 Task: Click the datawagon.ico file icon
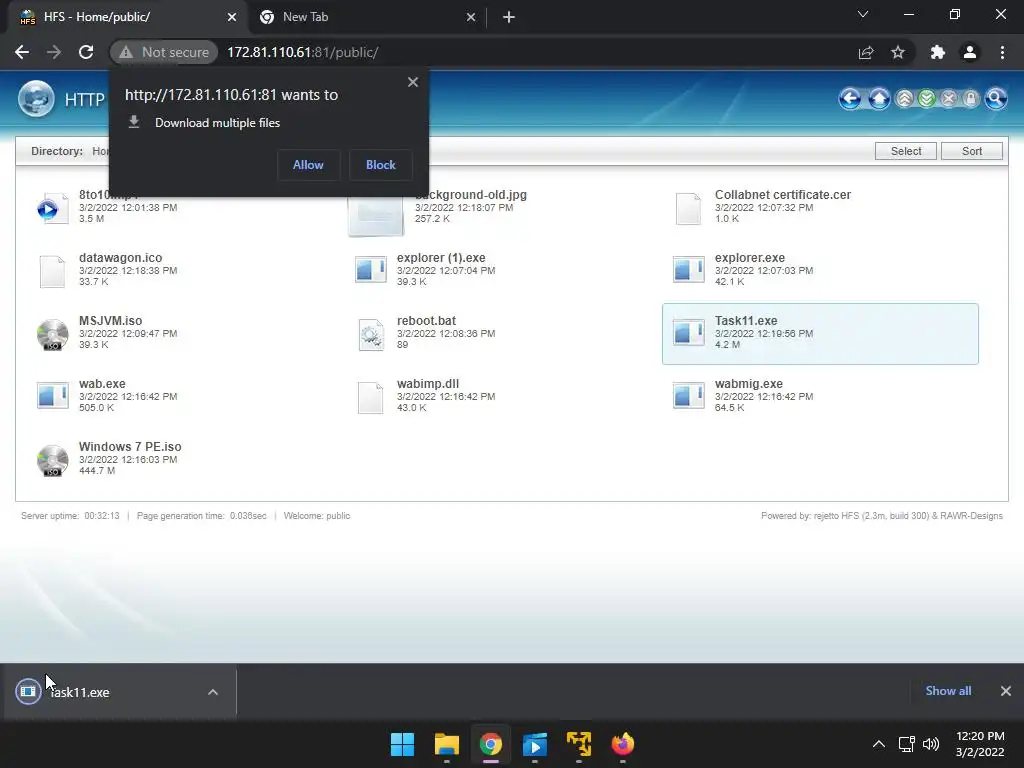click(52, 271)
